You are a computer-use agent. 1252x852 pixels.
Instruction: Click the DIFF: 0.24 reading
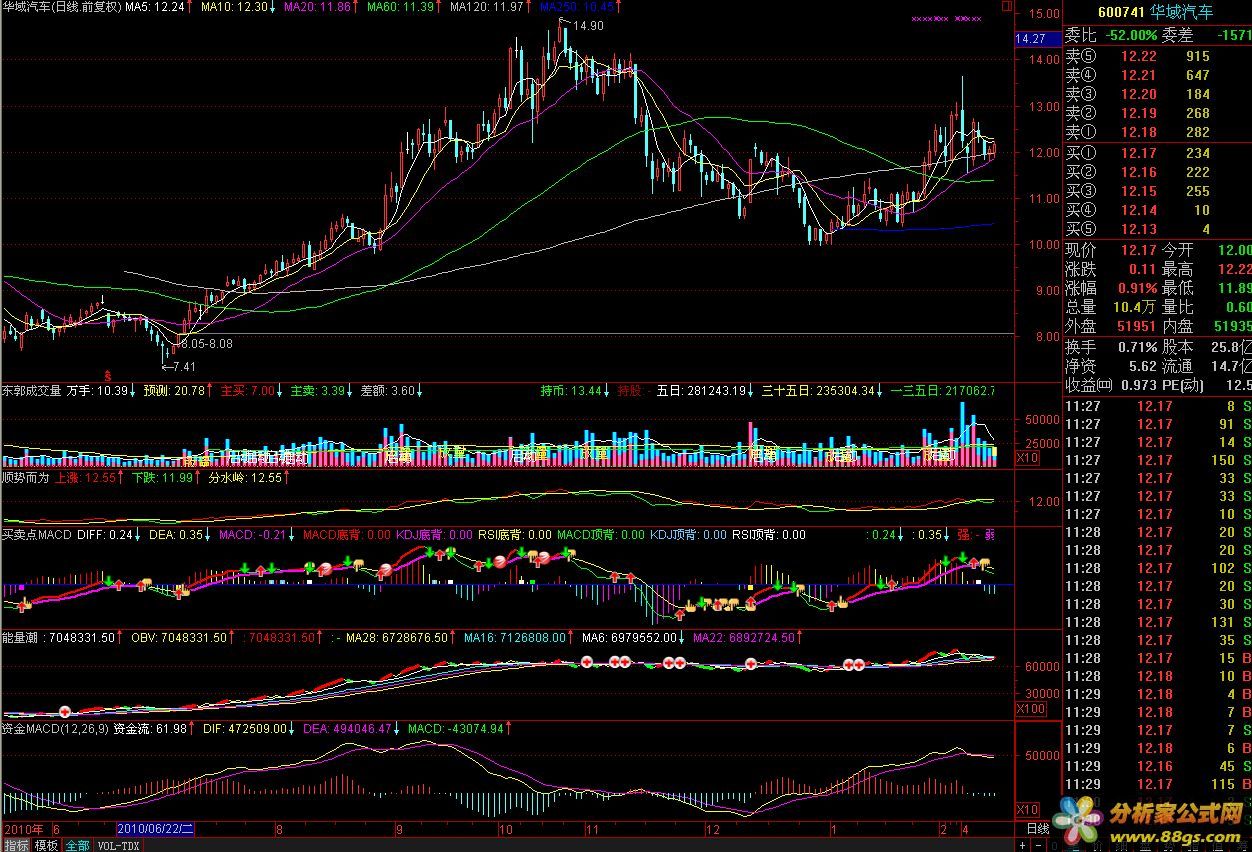click(x=105, y=535)
